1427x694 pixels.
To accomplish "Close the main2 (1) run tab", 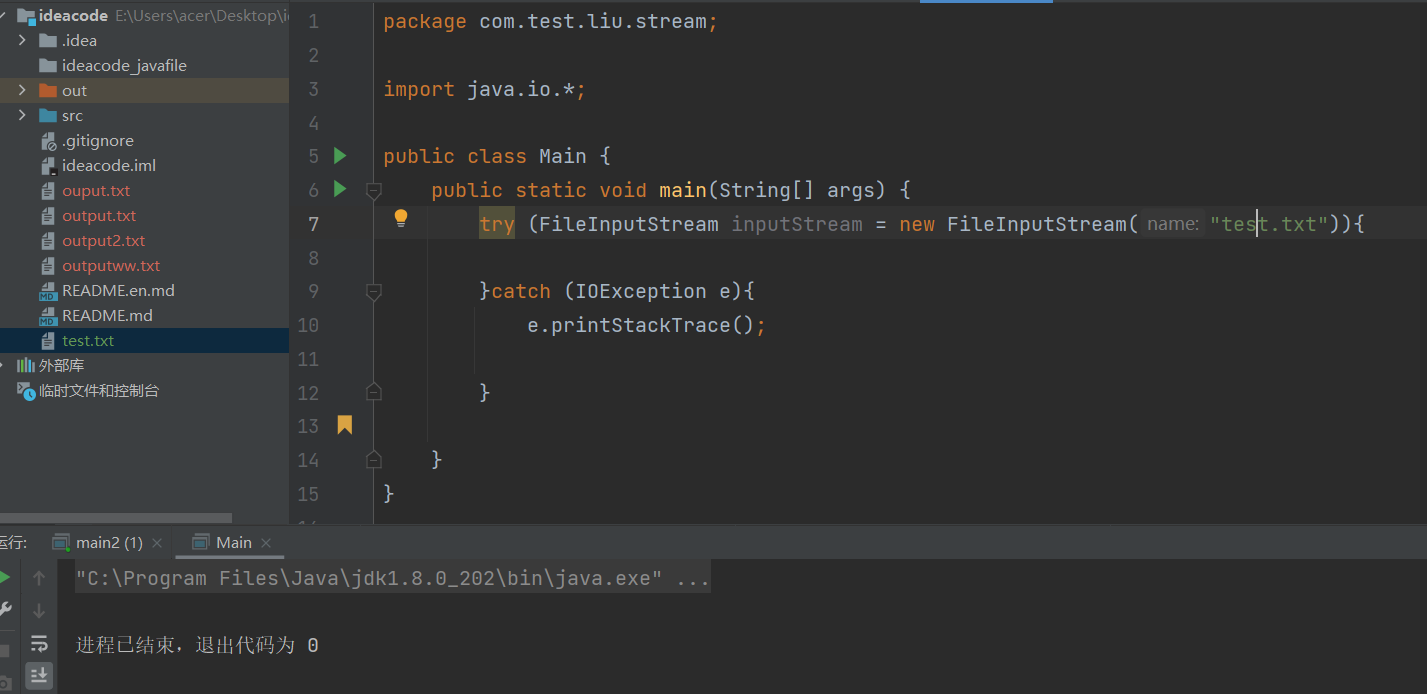I will tap(156, 542).
